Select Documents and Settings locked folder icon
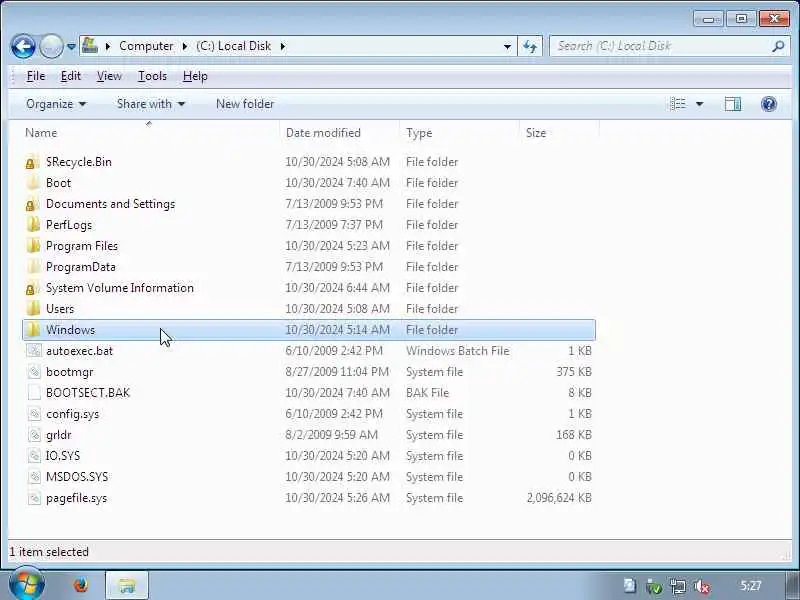The width and height of the screenshot is (800, 600). point(33,204)
